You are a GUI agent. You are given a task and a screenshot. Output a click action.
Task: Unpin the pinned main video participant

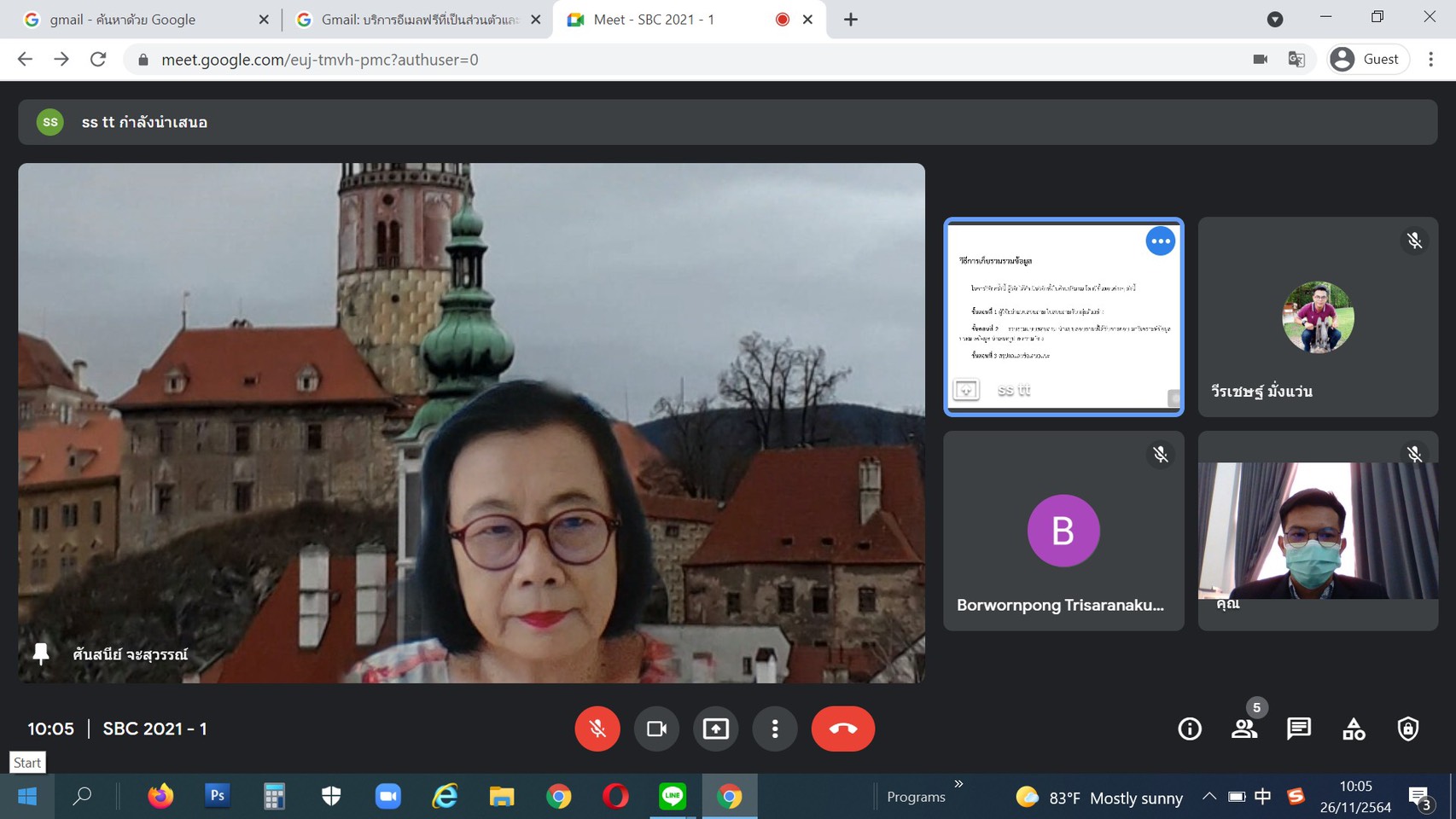pos(40,654)
